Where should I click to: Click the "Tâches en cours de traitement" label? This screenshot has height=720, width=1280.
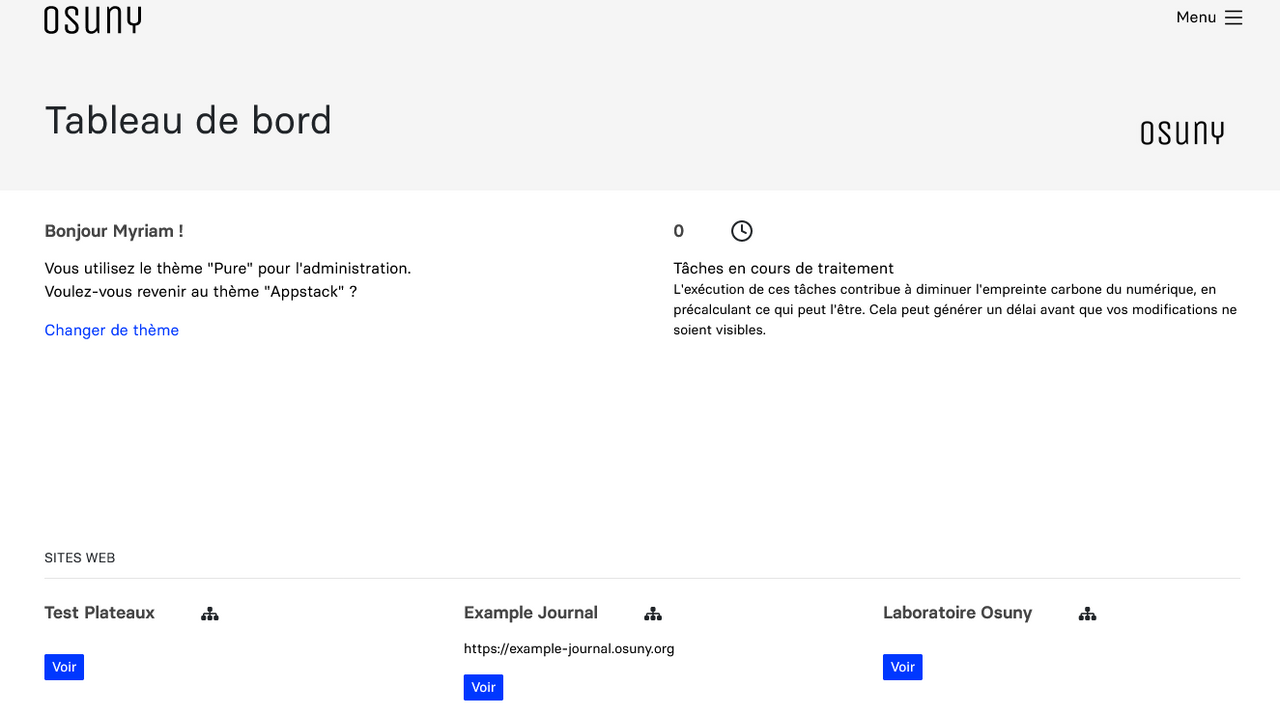click(783, 268)
